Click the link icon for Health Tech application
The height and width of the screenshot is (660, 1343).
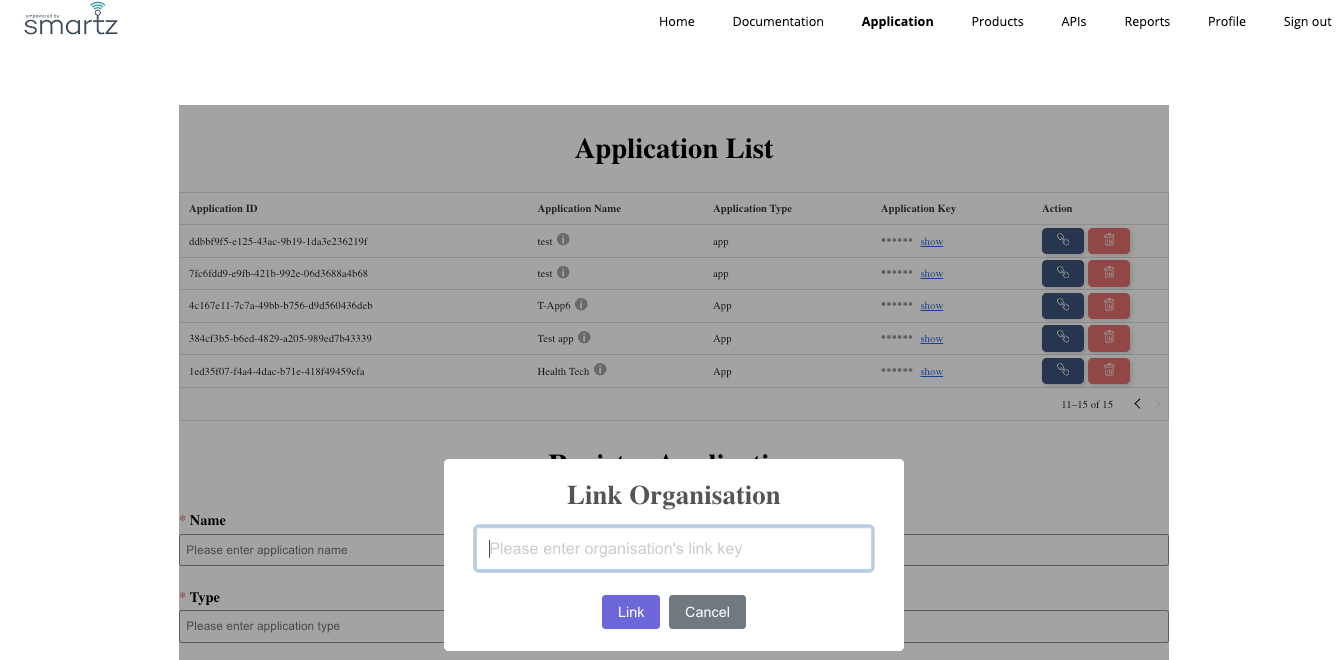click(x=1062, y=371)
